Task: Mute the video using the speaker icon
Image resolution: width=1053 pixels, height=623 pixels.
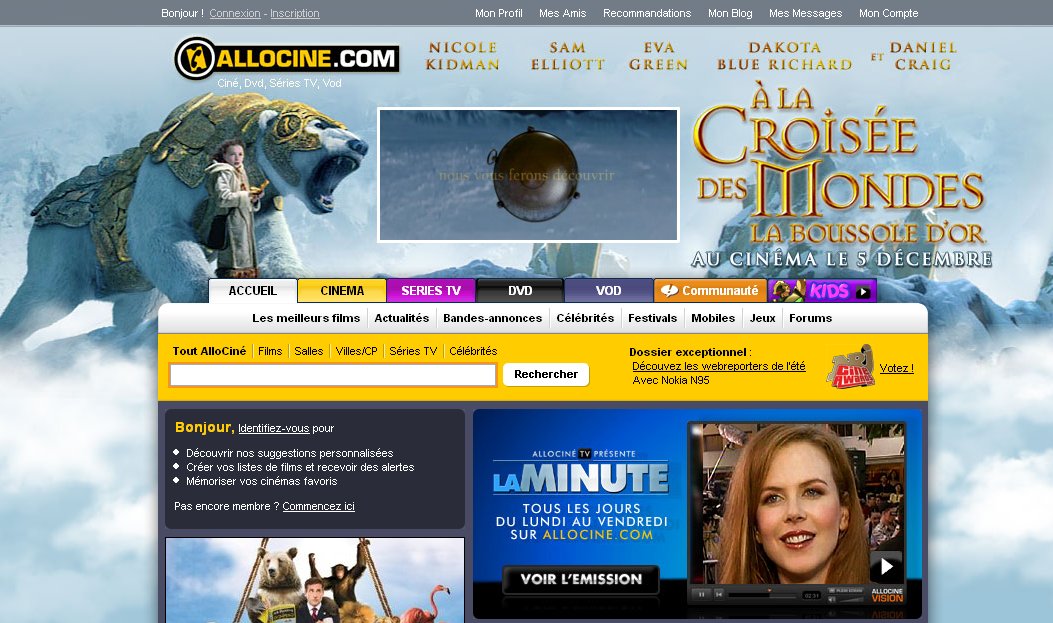Action: pos(833,599)
